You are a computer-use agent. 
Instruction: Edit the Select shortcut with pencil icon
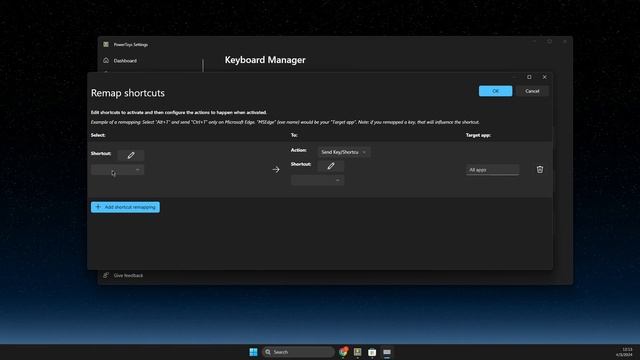pos(131,155)
